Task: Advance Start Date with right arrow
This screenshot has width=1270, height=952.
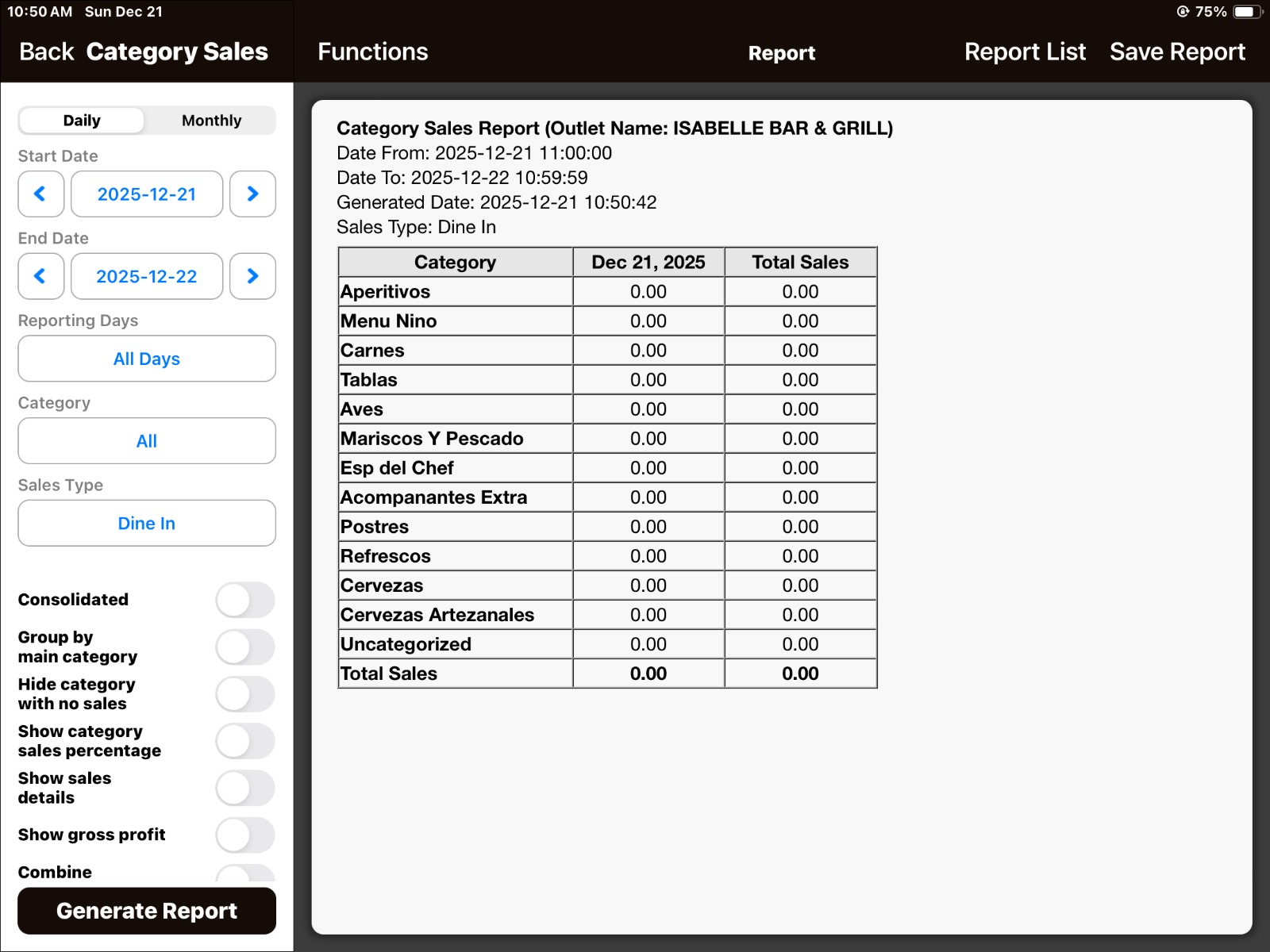Action: (x=252, y=194)
